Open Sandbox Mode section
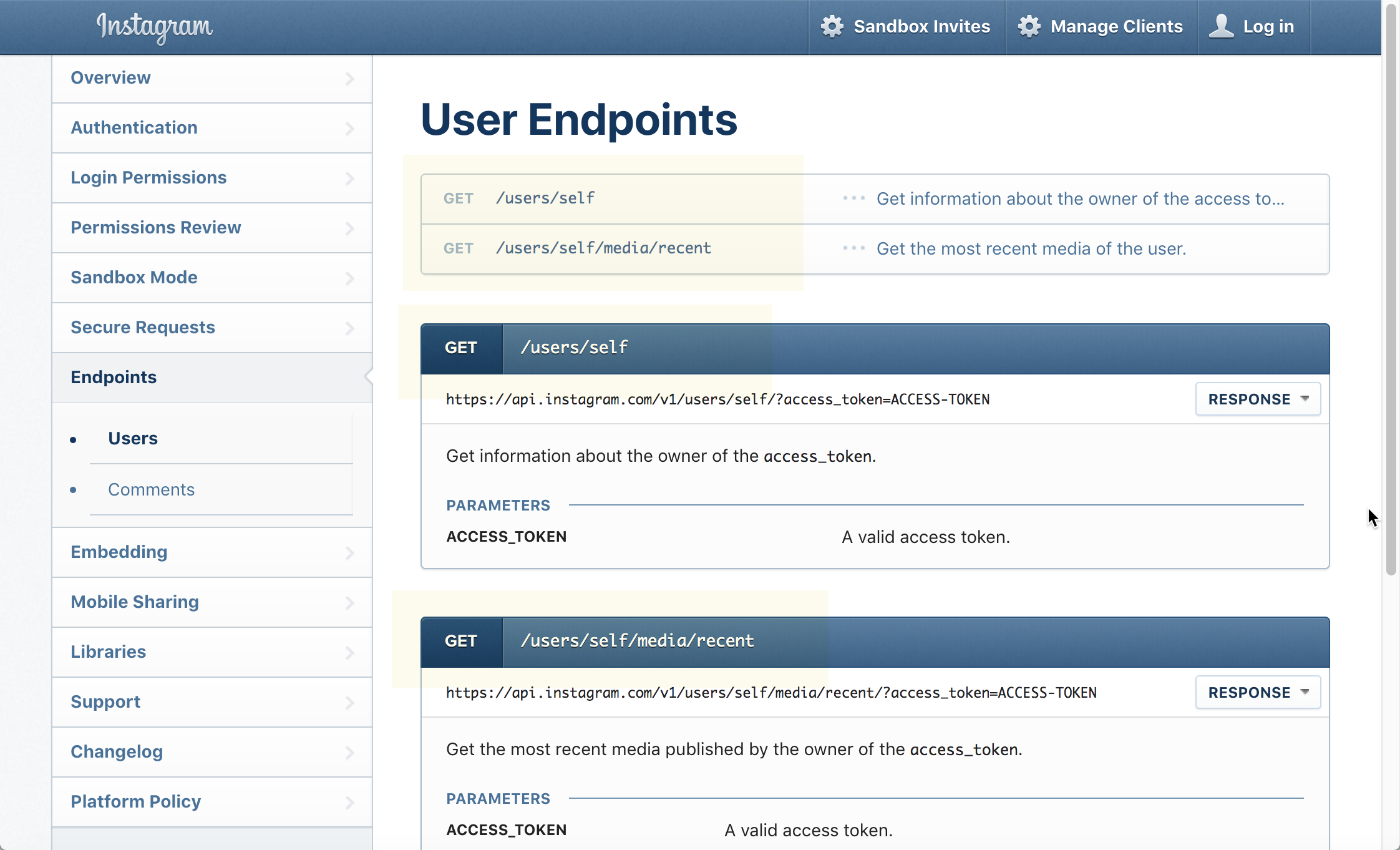This screenshot has height=850, width=1400. coord(212,278)
